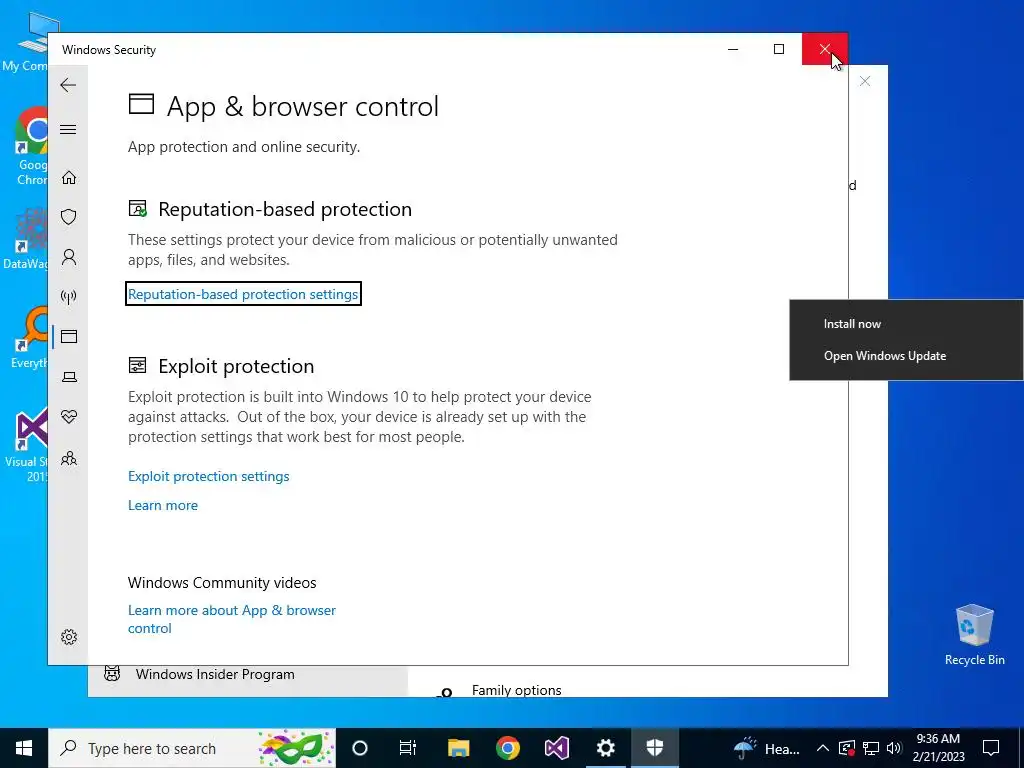The height and width of the screenshot is (768, 1024).
Task: Select App & browser control sidebar icon
Action: pos(69,337)
